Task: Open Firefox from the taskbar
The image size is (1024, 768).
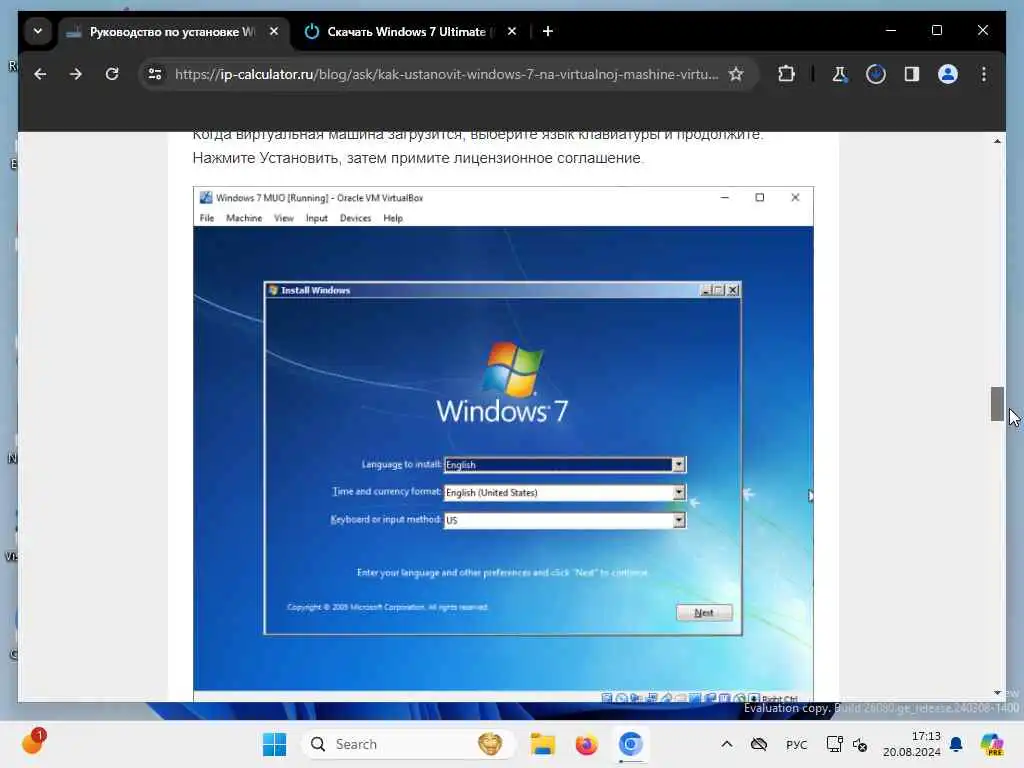Action: [x=586, y=744]
